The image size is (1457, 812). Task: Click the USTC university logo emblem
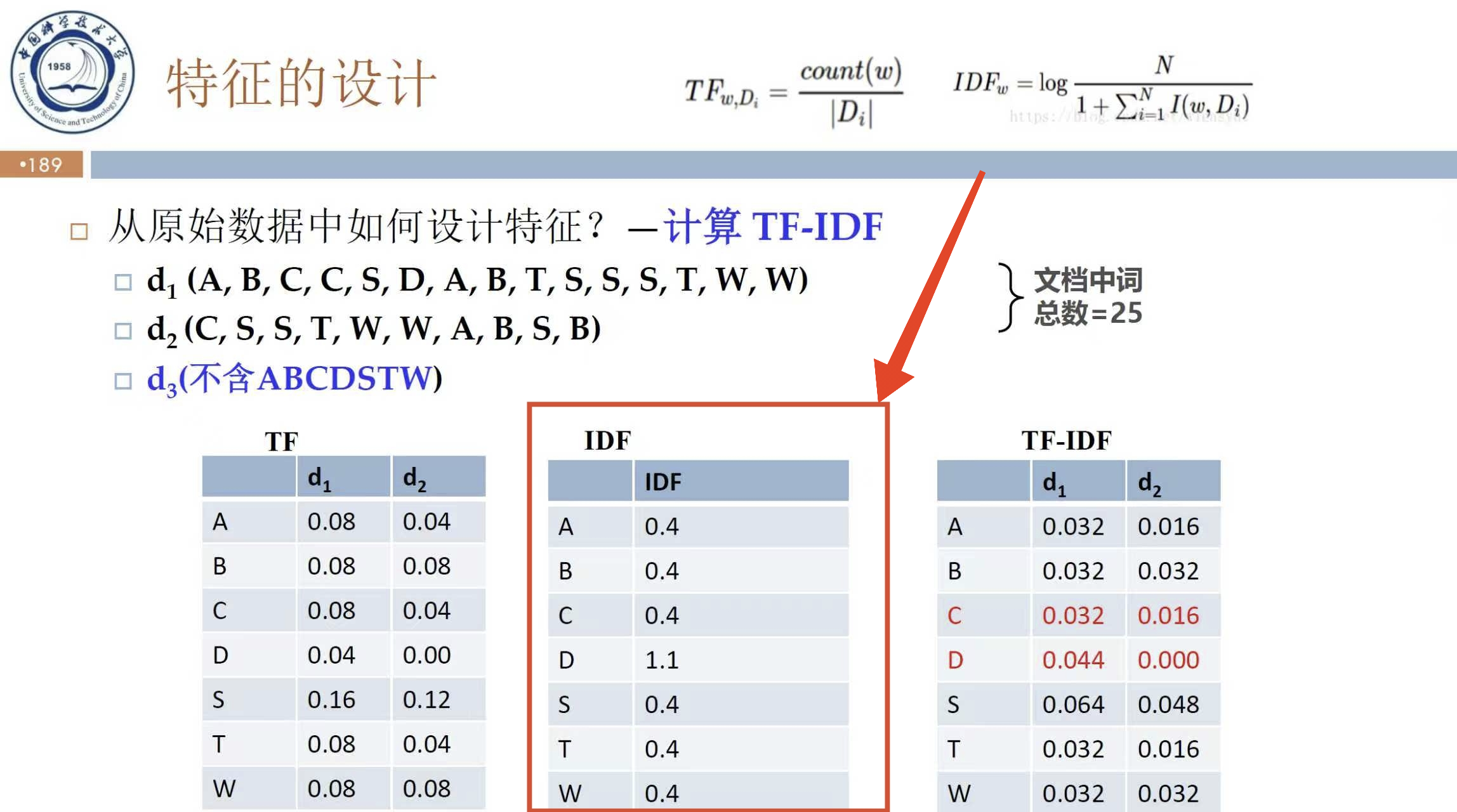coord(72,72)
